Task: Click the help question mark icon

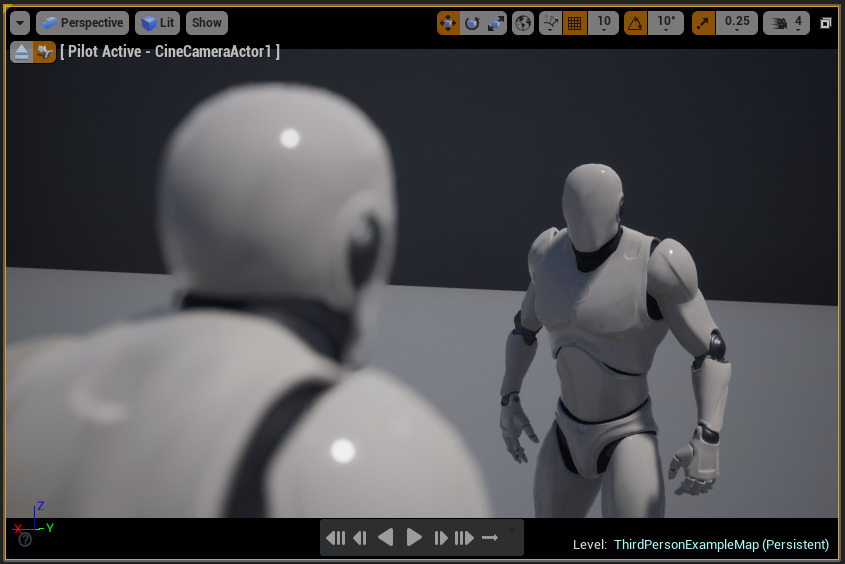Action: (x=25, y=540)
